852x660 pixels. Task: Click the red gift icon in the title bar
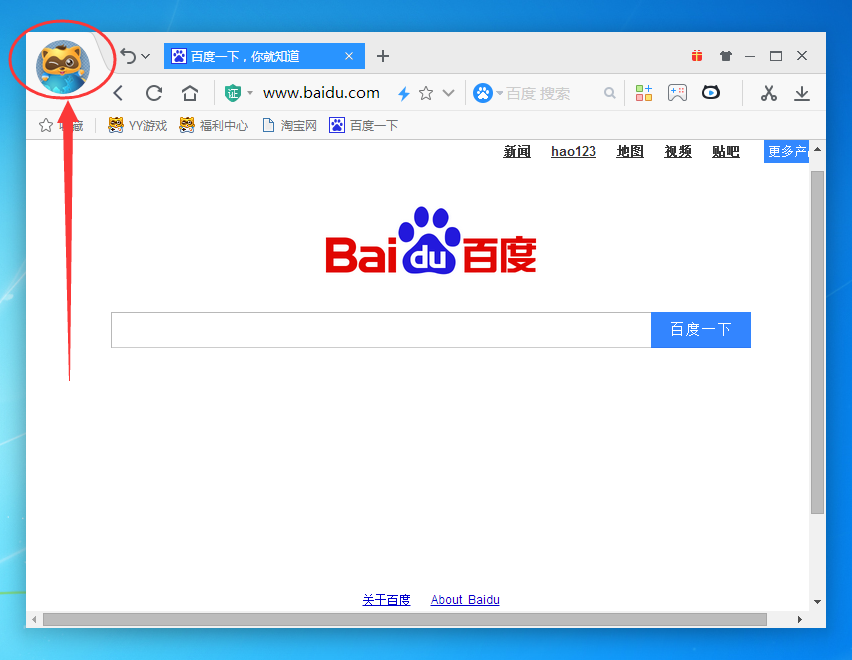pos(697,56)
